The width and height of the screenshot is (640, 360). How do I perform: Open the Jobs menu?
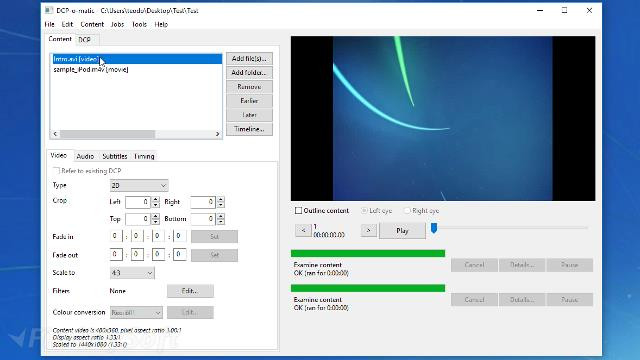(118, 24)
